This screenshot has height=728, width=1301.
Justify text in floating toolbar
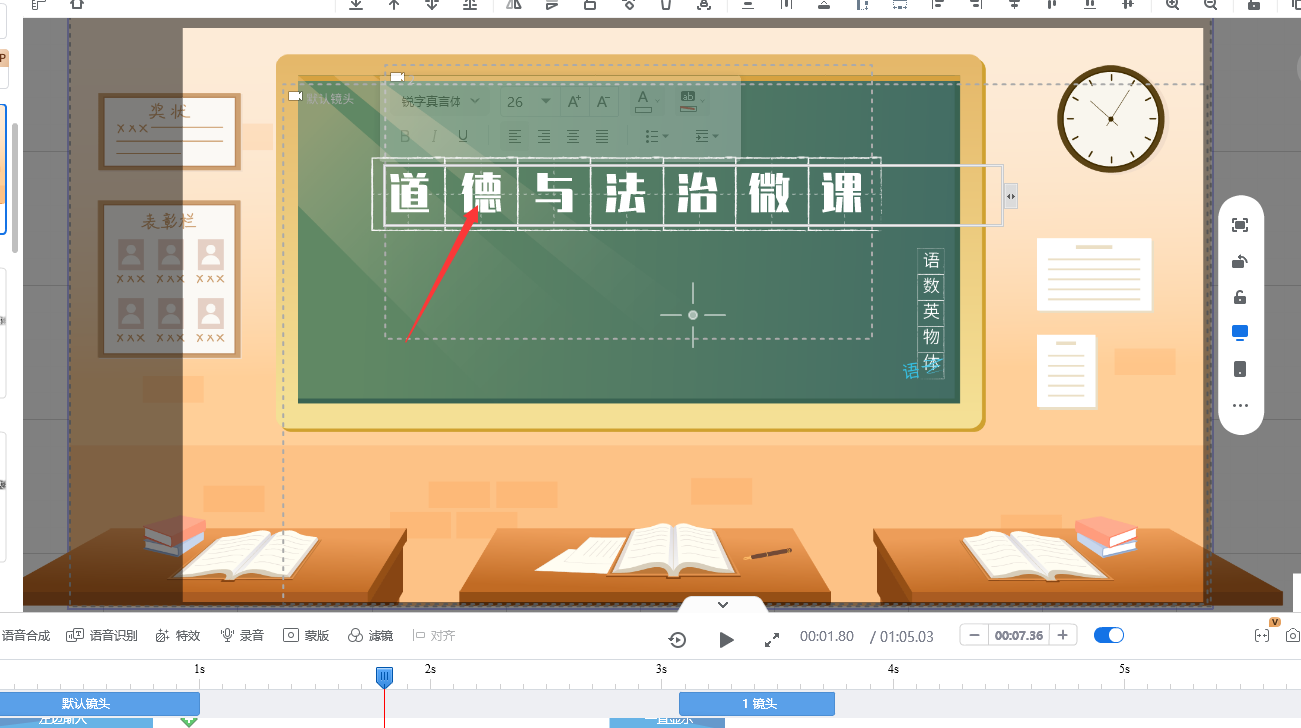pyautogui.click(x=602, y=136)
